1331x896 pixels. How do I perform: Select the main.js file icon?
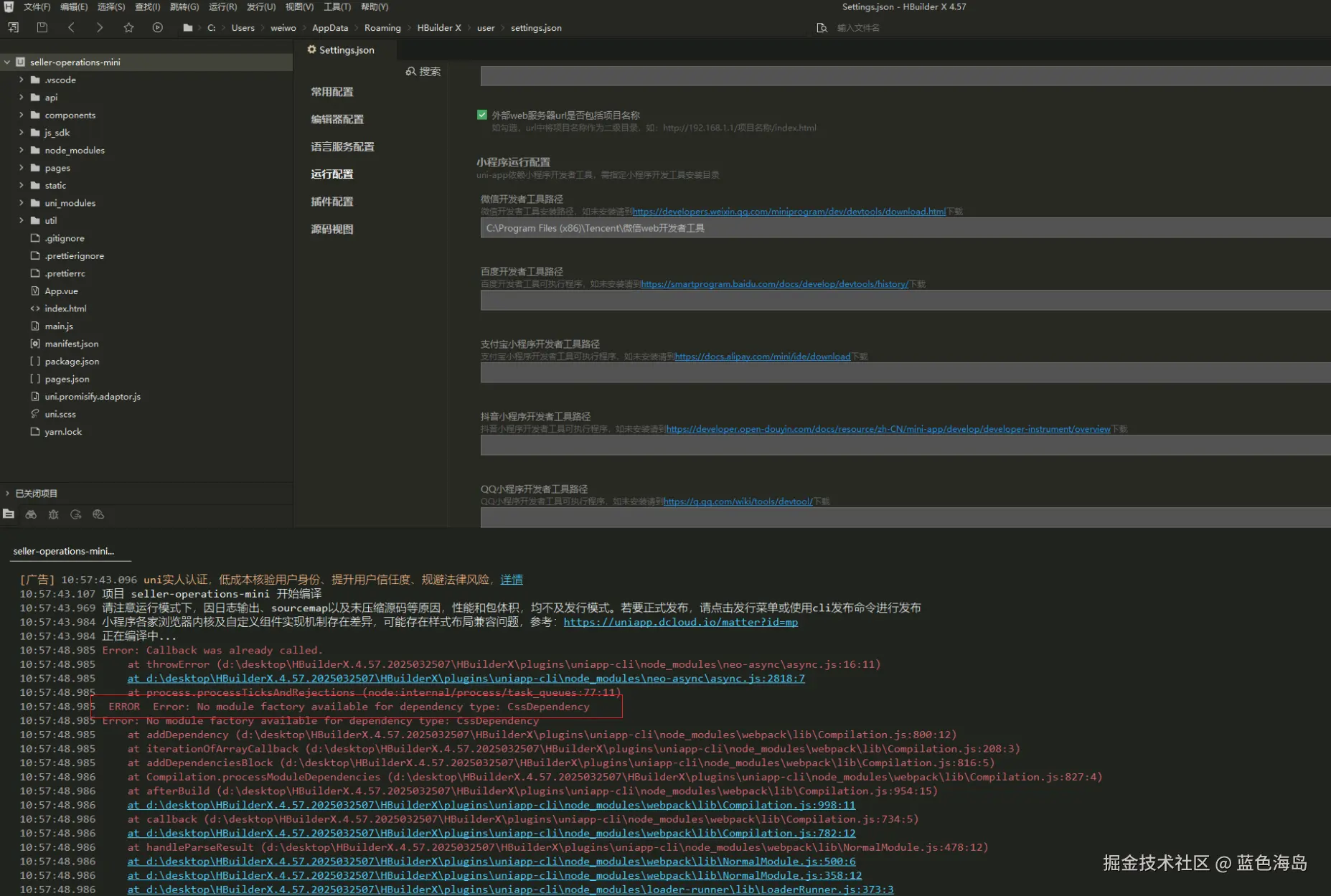35,326
